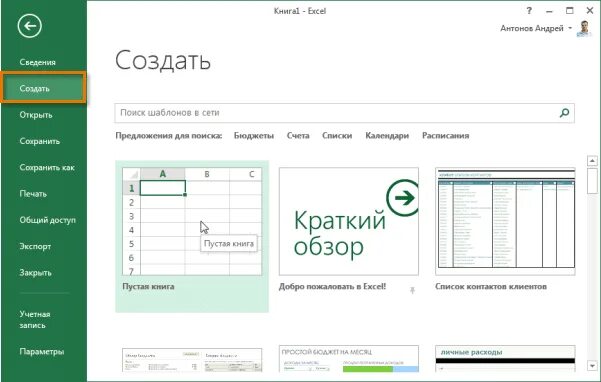Open the Расписания search suggestion
601x382 pixels.
(x=445, y=136)
